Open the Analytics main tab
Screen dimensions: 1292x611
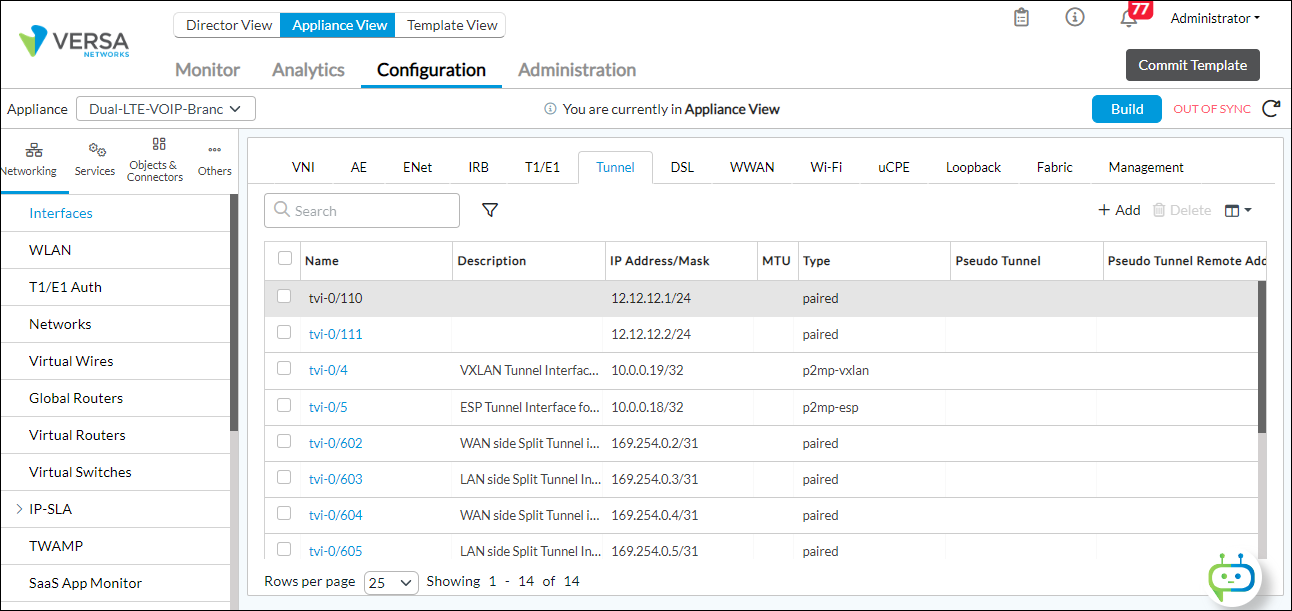[308, 70]
